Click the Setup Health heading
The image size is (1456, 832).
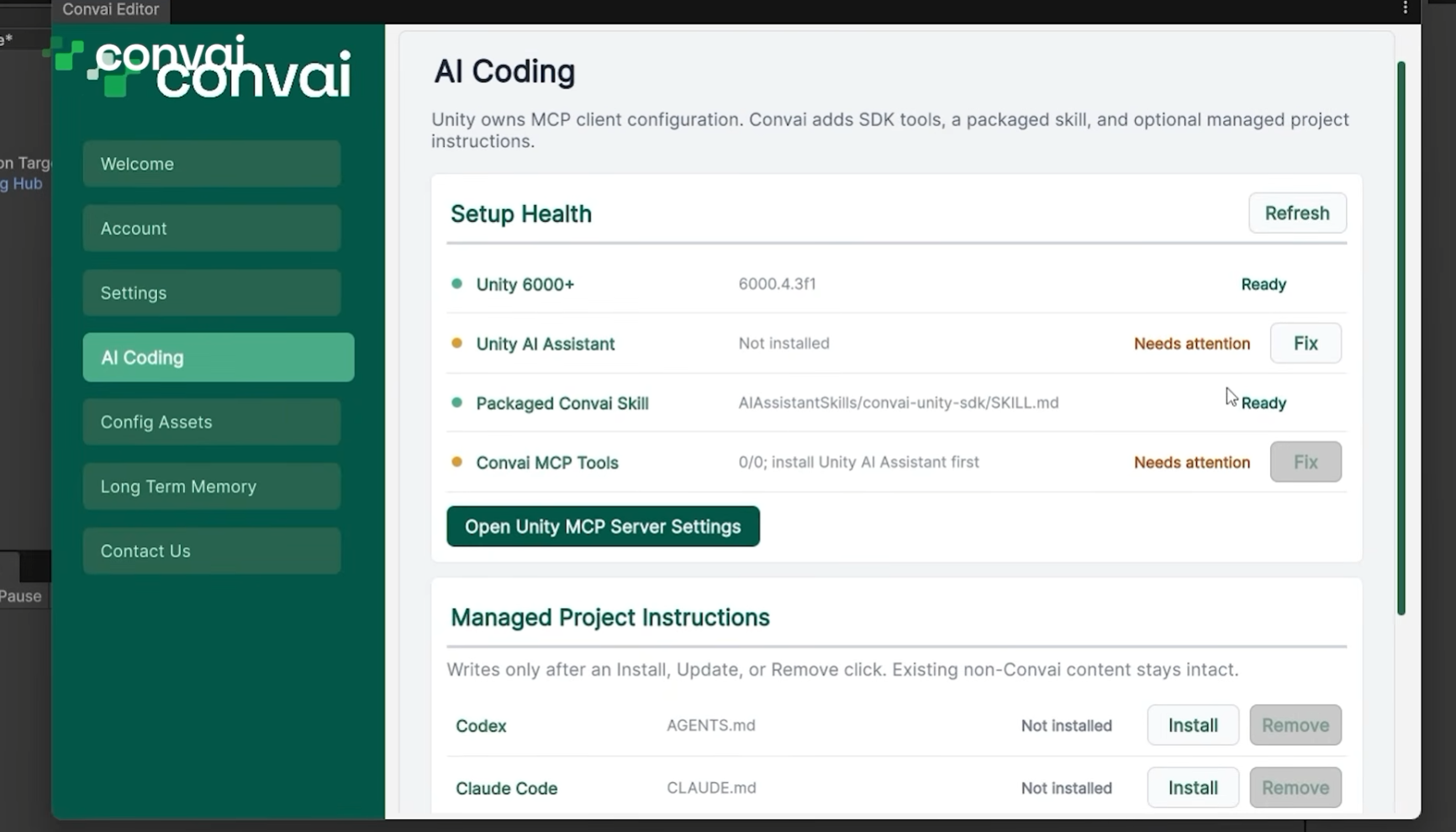[x=521, y=213]
